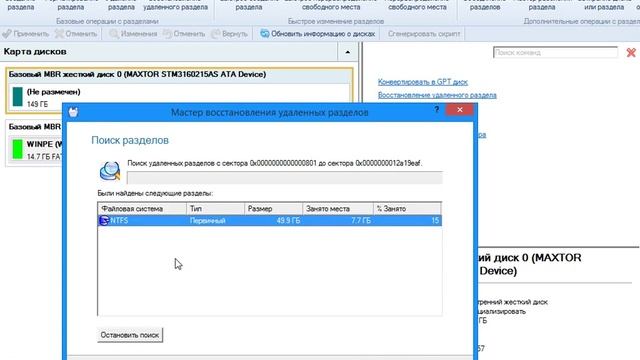Click the refresh disks icon in toolbar

point(264,33)
